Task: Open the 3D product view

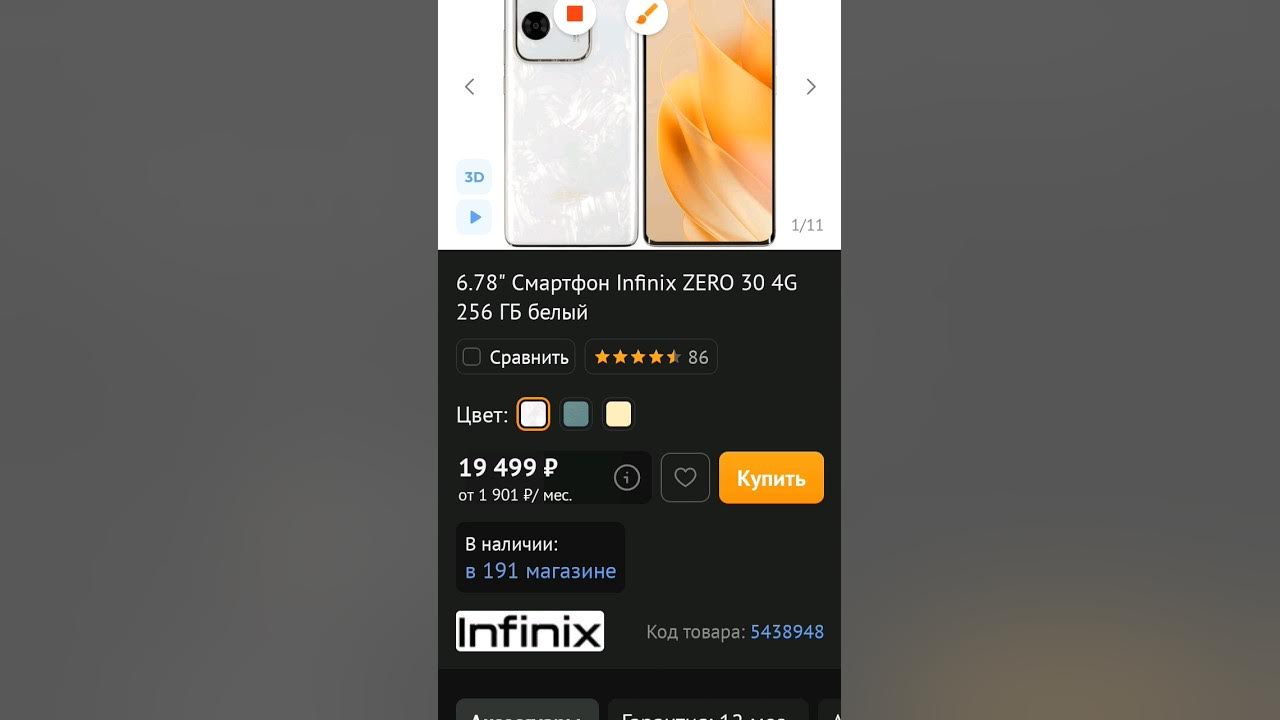Action: (474, 177)
